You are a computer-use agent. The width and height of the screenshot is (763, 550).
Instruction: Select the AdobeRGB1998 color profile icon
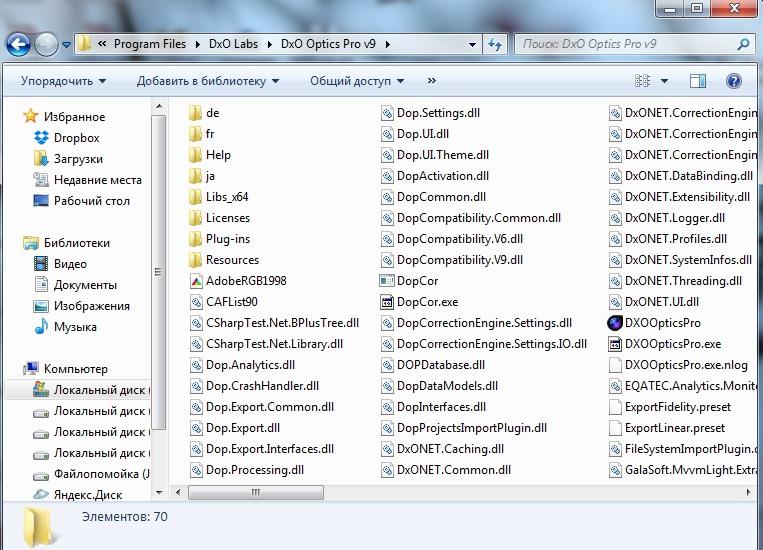coord(196,281)
